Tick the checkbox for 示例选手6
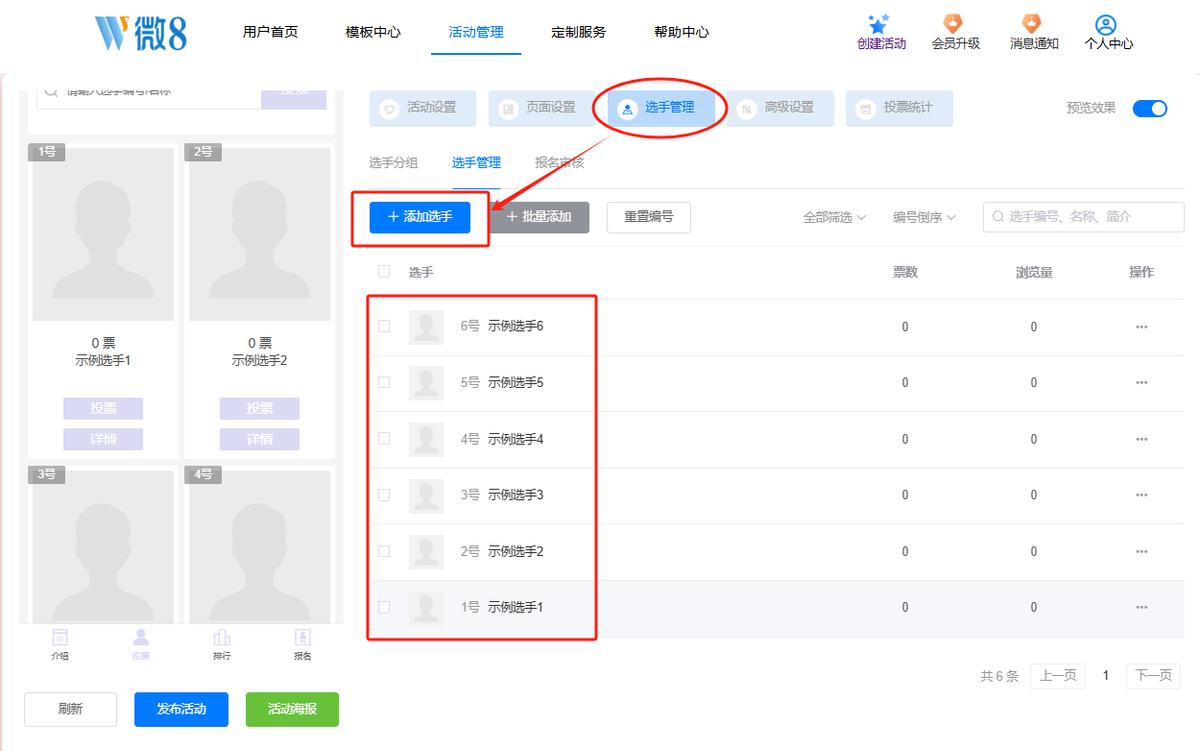 coord(384,326)
